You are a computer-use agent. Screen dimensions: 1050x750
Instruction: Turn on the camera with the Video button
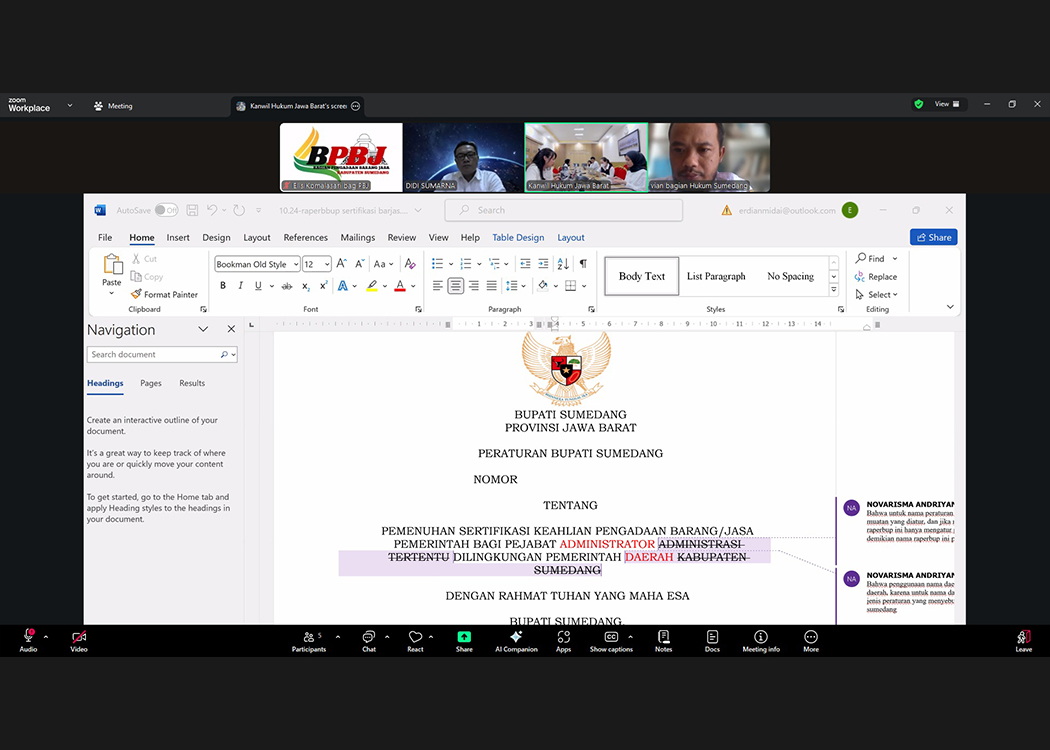[79, 640]
